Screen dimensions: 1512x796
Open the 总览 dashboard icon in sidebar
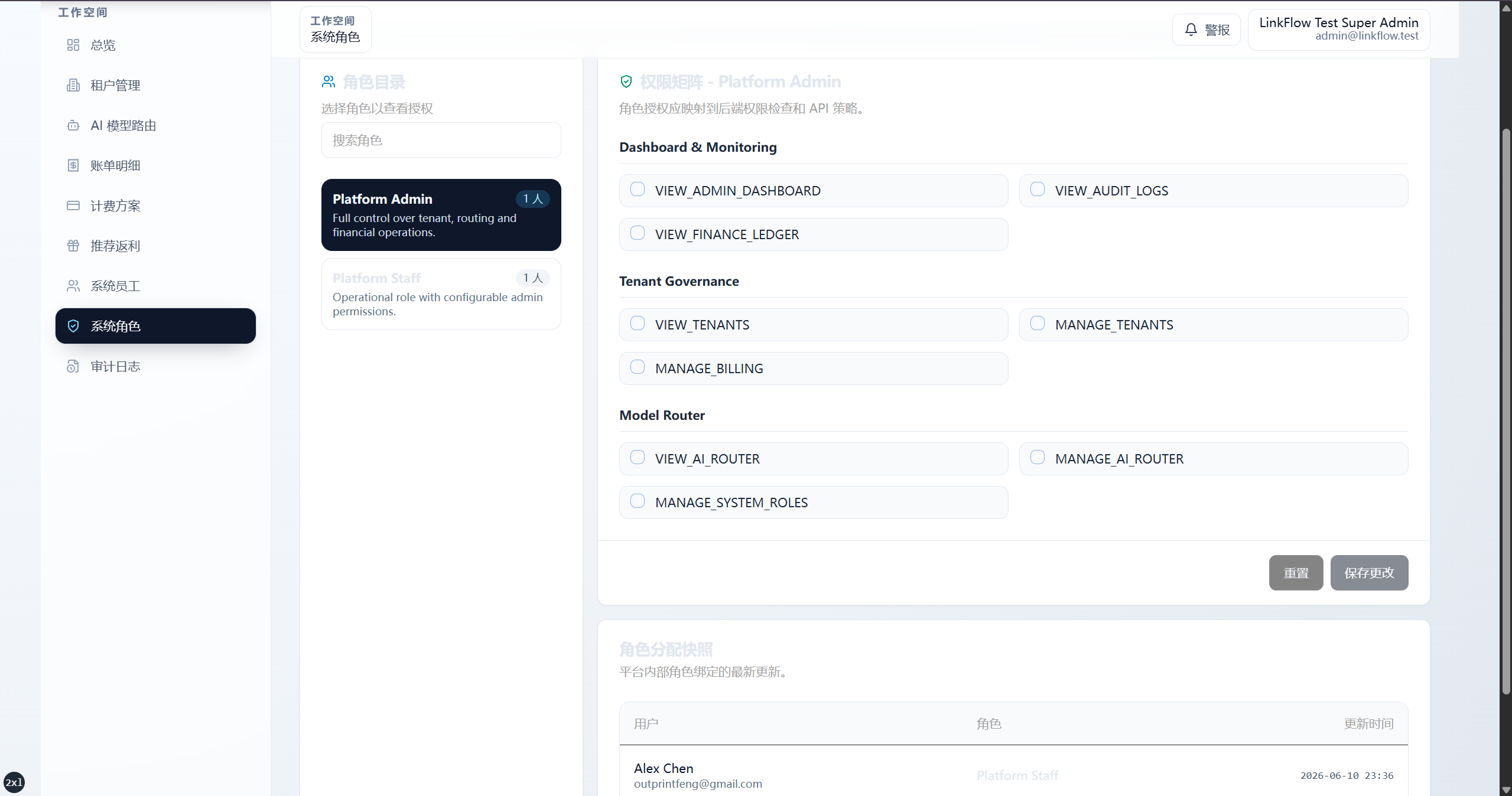click(x=73, y=45)
